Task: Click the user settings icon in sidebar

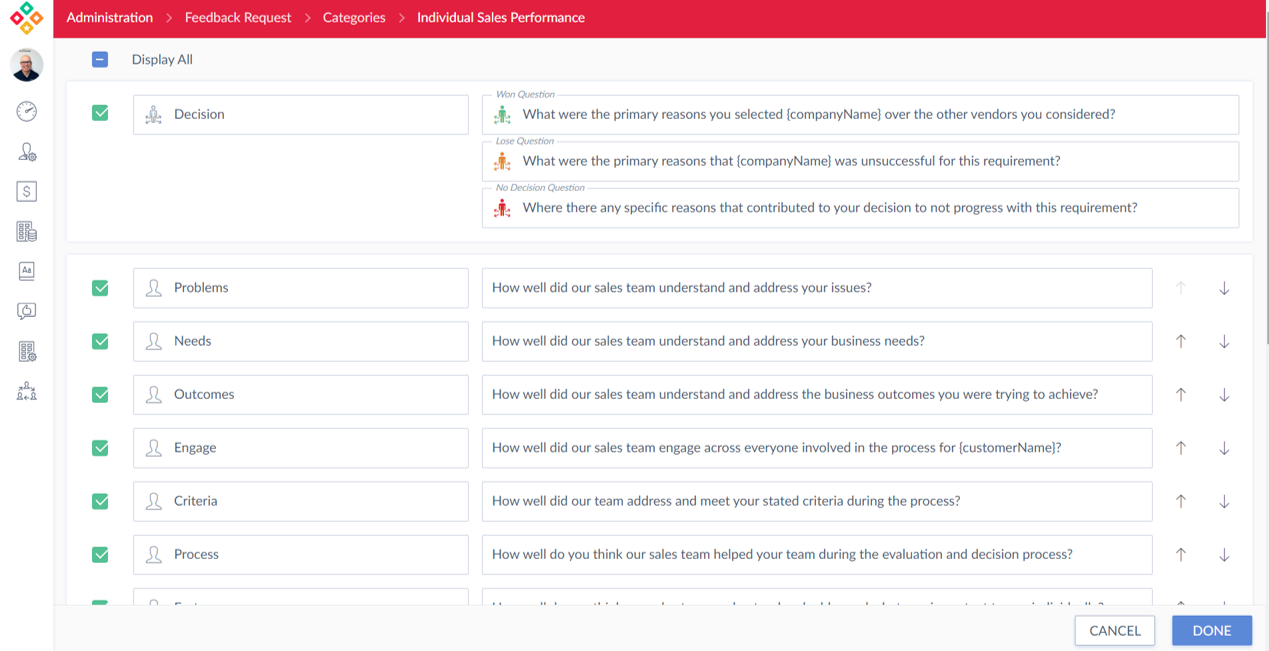Action: point(27,152)
